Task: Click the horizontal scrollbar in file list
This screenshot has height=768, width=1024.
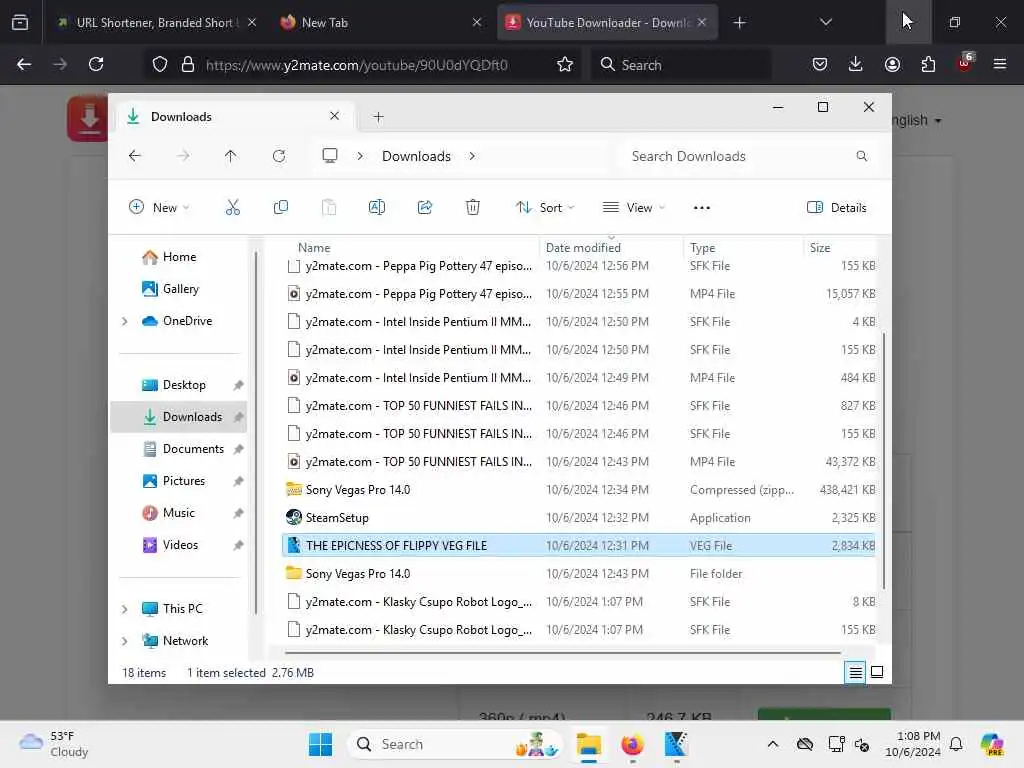Action: [562, 652]
